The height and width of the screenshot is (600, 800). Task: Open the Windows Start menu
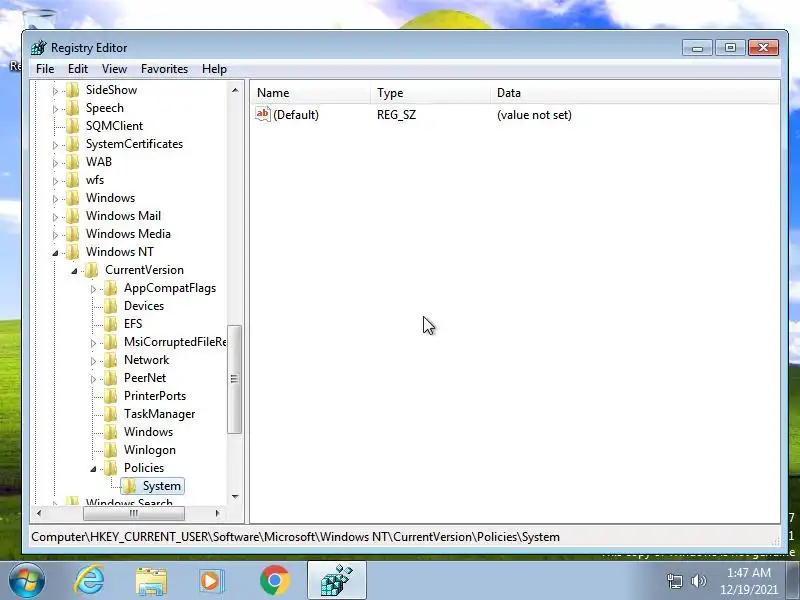pos(27,581)
